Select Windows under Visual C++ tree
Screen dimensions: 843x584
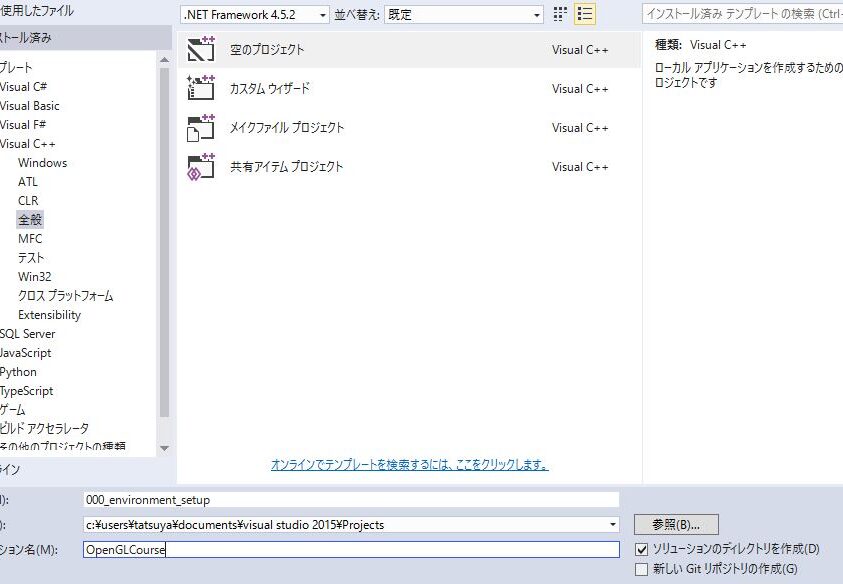[42, 163]
